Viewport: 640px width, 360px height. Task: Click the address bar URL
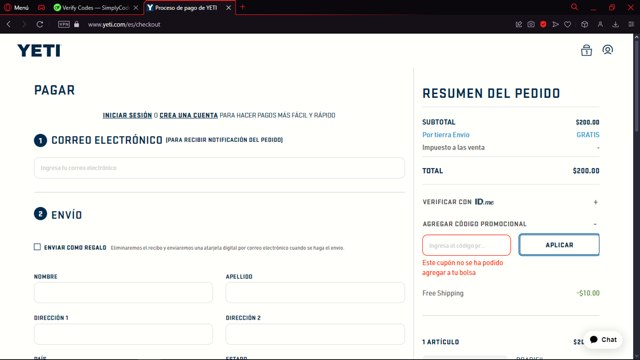point(124,24)
